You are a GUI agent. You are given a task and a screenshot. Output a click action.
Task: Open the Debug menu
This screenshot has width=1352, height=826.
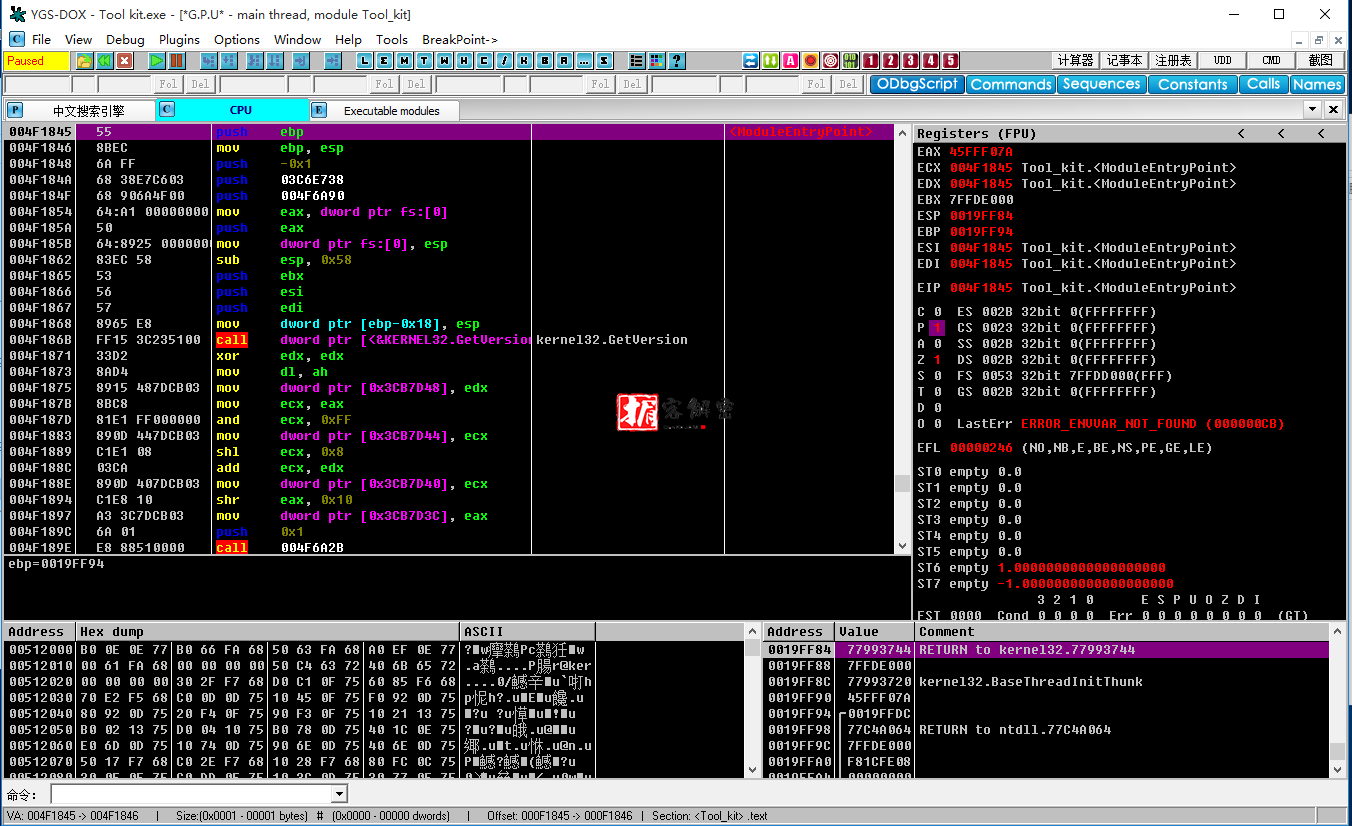pyautogui.click(x=125, y=39)
